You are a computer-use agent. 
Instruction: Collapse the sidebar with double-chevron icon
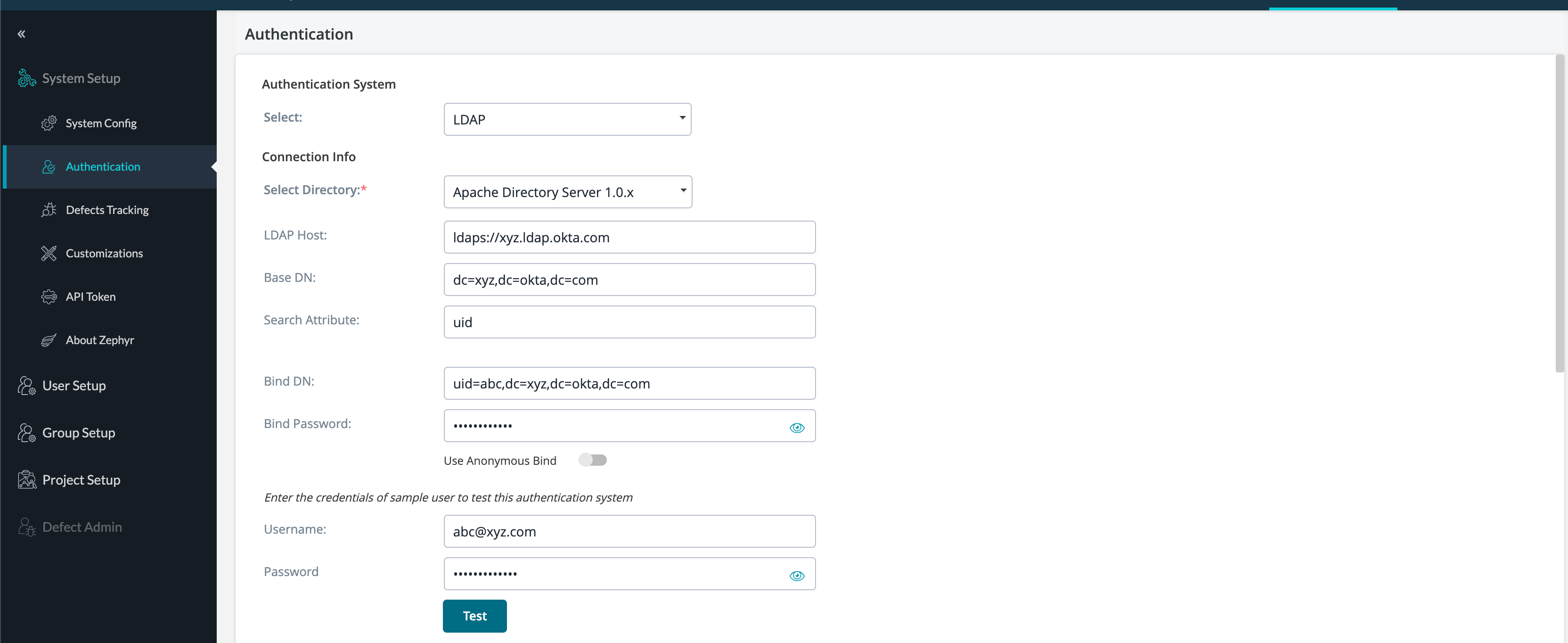21,34
